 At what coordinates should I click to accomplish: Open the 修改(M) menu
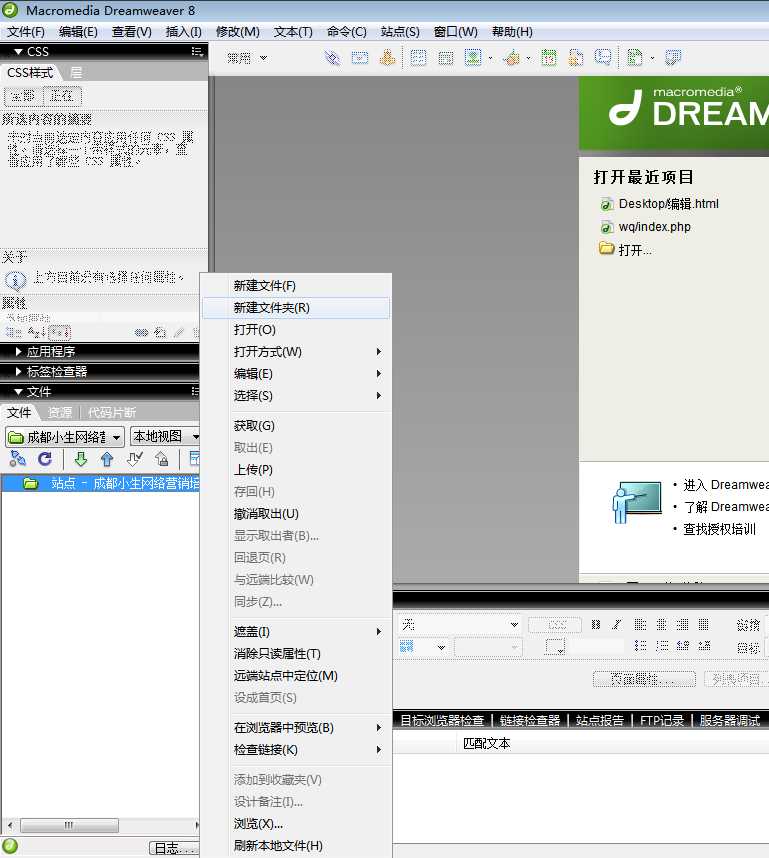[x=238, y=32]
